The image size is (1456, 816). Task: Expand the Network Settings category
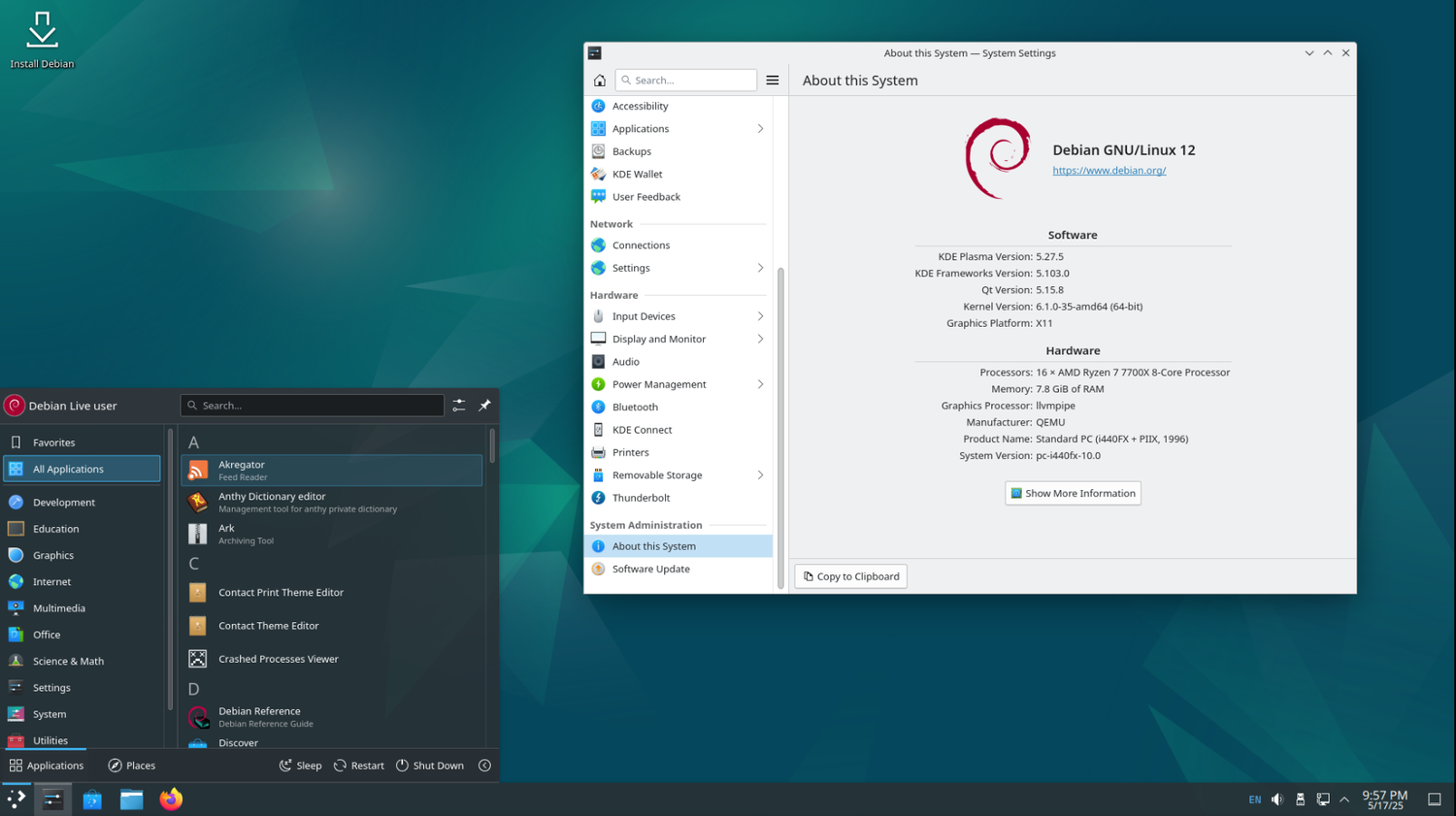[x=760, y=268]
